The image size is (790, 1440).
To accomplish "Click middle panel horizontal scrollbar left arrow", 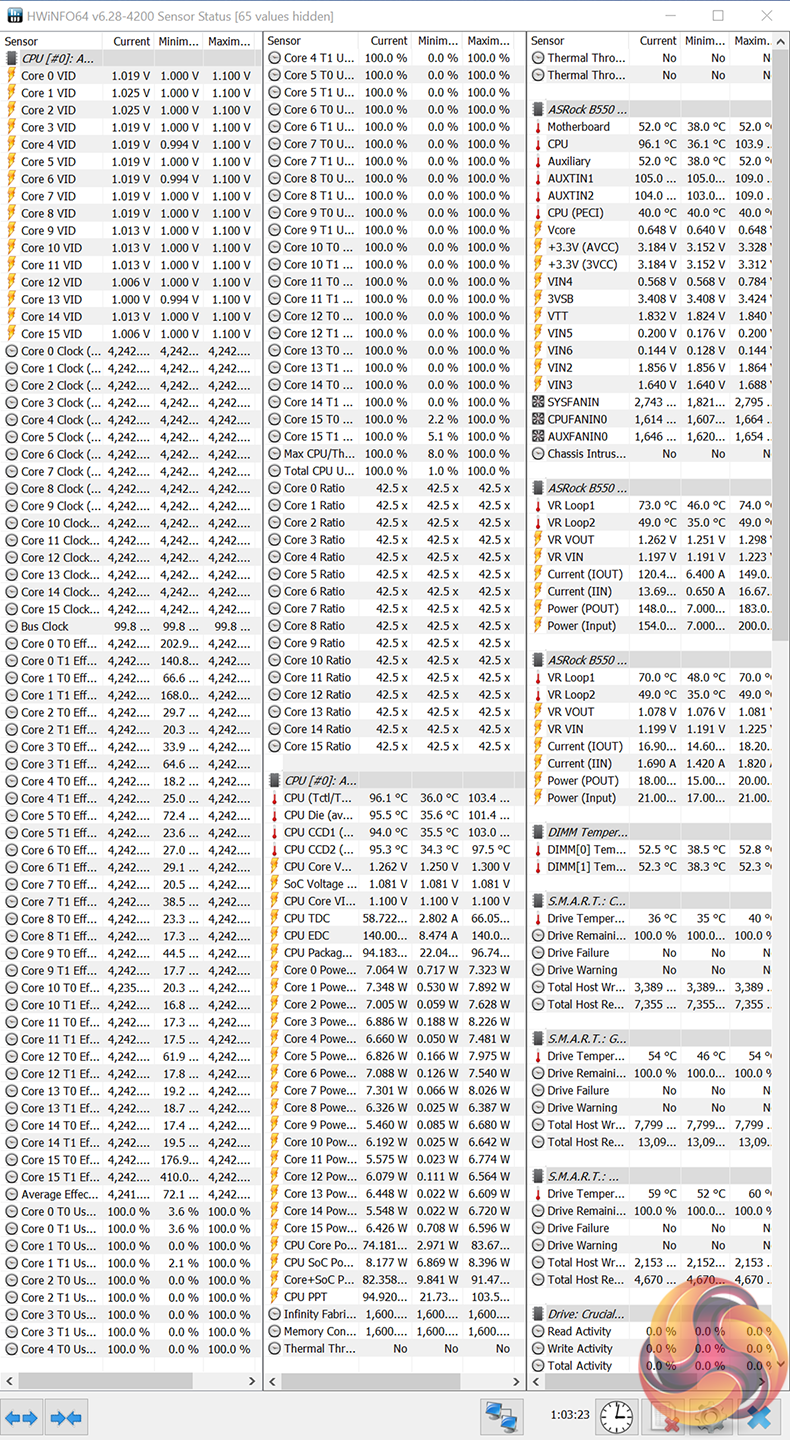I will (274, 1381).
